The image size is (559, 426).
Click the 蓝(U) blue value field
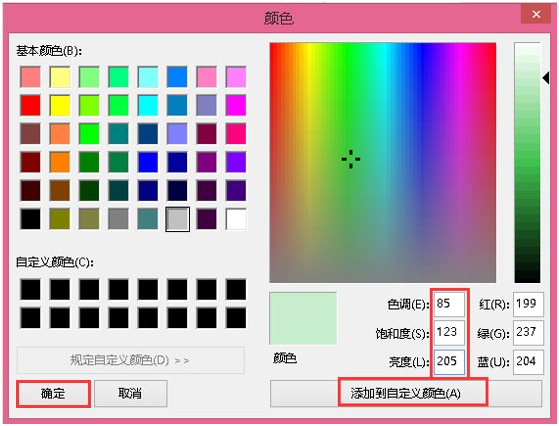click(528, 362)
